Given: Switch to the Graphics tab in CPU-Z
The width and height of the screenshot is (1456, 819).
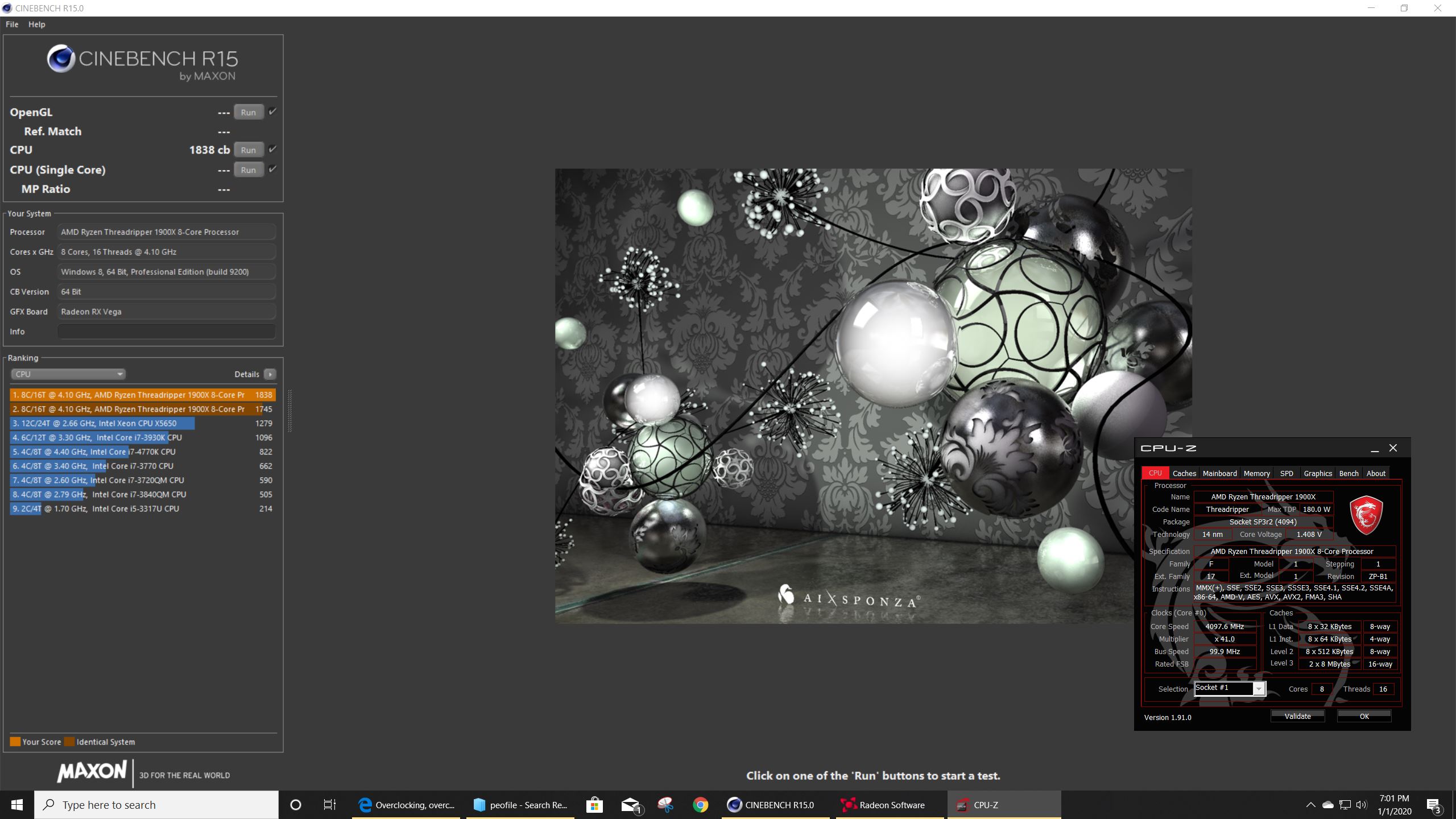Looking at the screenshot, I should (x=1318, y=473).
